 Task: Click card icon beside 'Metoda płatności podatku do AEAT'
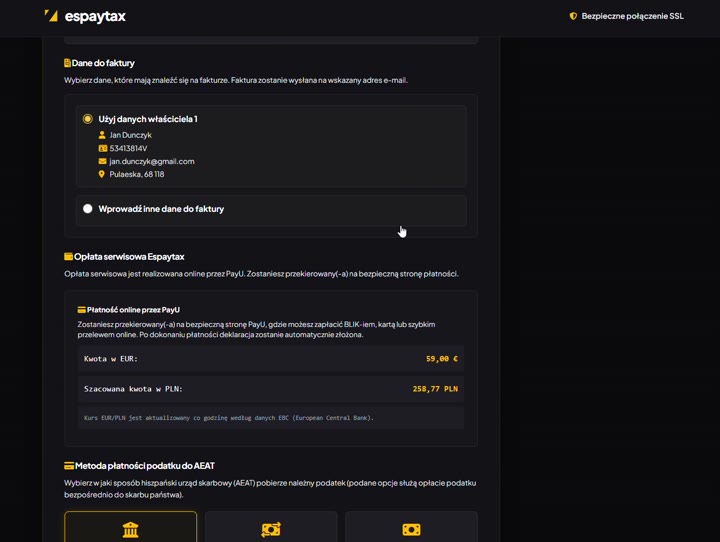point(69,466)
